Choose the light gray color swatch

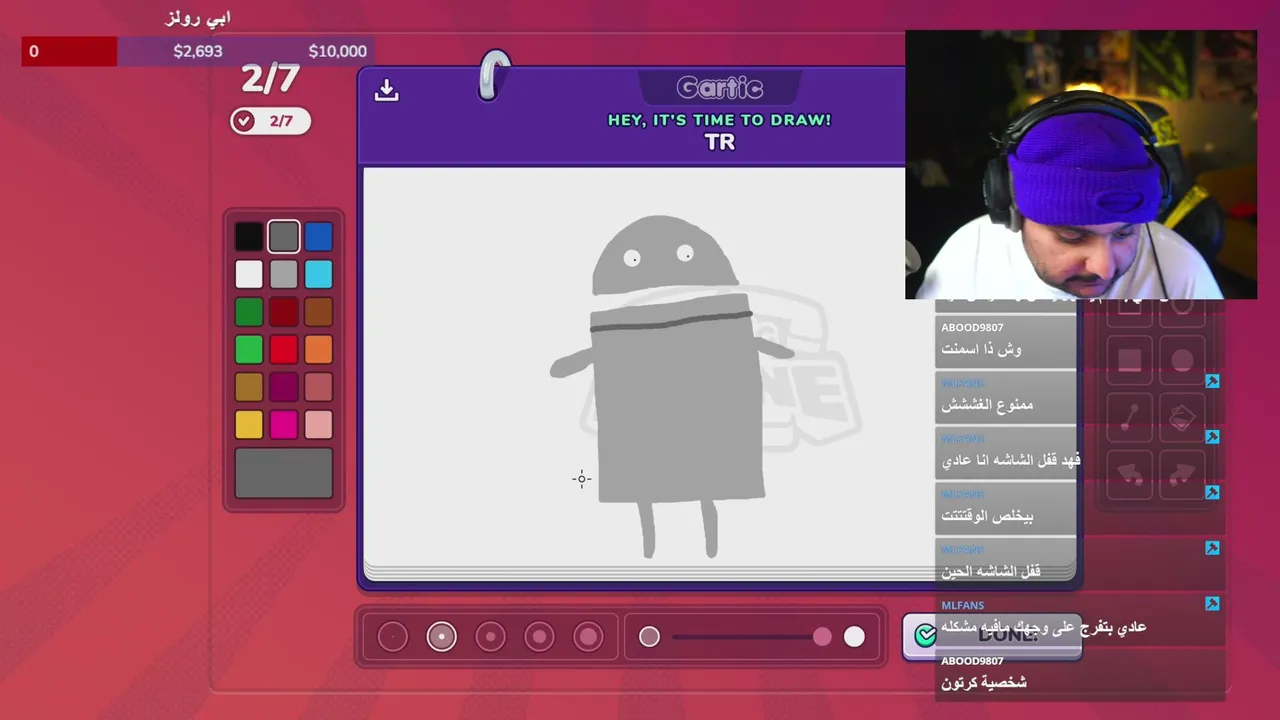tap(284, 274)
